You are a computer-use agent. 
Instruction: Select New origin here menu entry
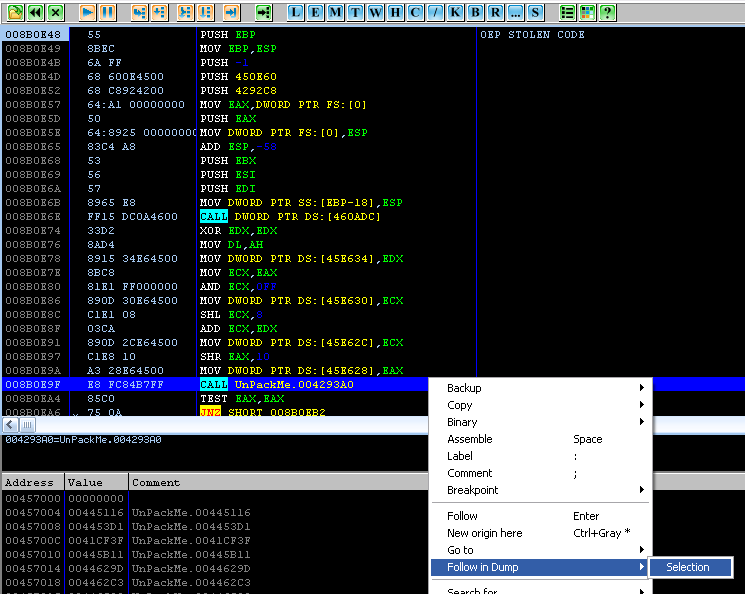click(x=485, y=533)
